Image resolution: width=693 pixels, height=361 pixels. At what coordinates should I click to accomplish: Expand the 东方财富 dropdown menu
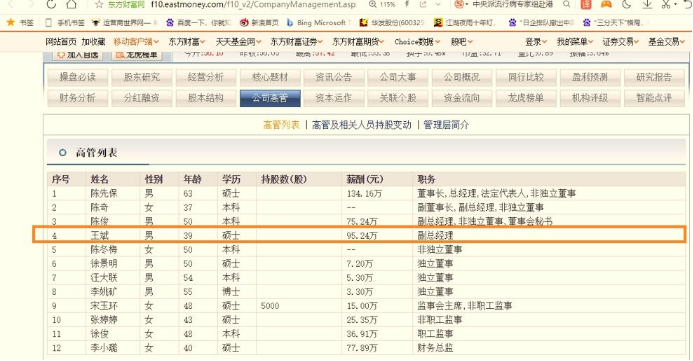tap(187, 42)
